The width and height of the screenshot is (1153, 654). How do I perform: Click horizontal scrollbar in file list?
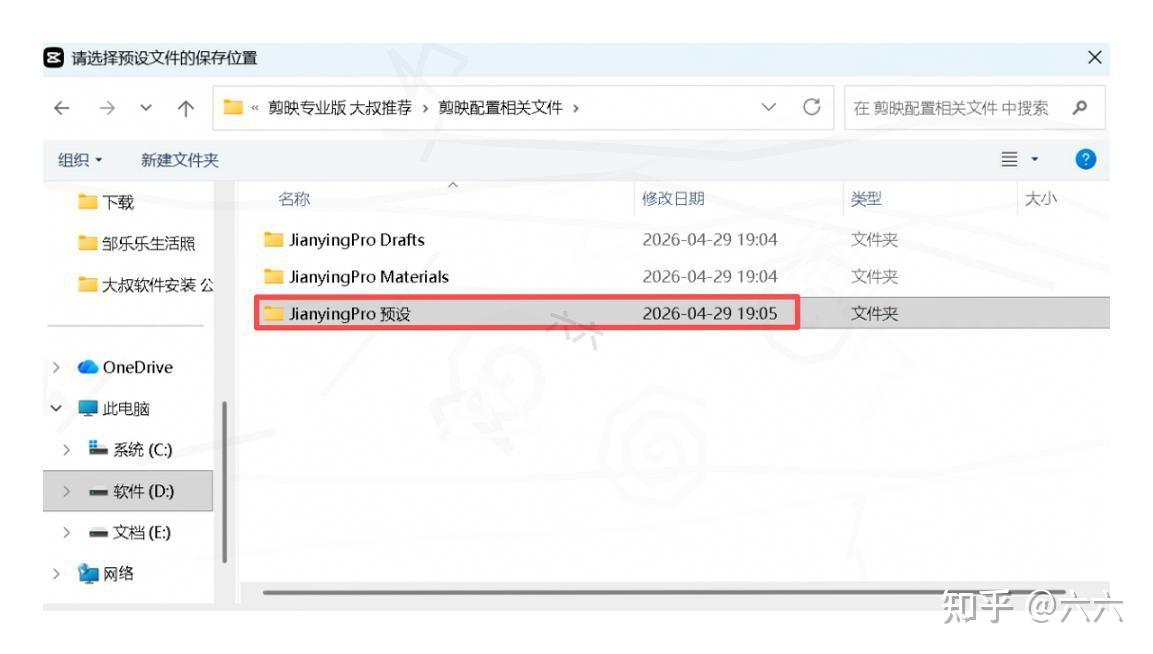(x=662, y=591)
